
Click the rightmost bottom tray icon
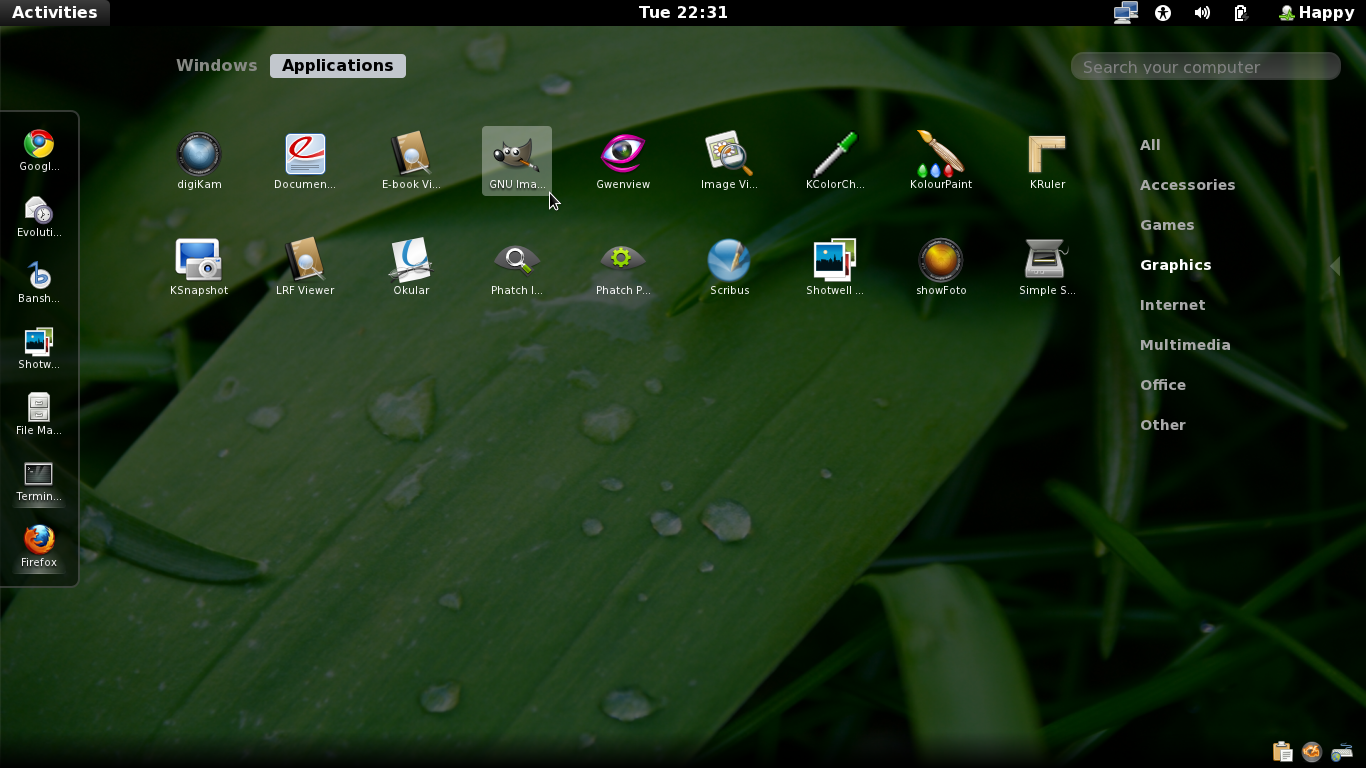(x=1342, y=752)
